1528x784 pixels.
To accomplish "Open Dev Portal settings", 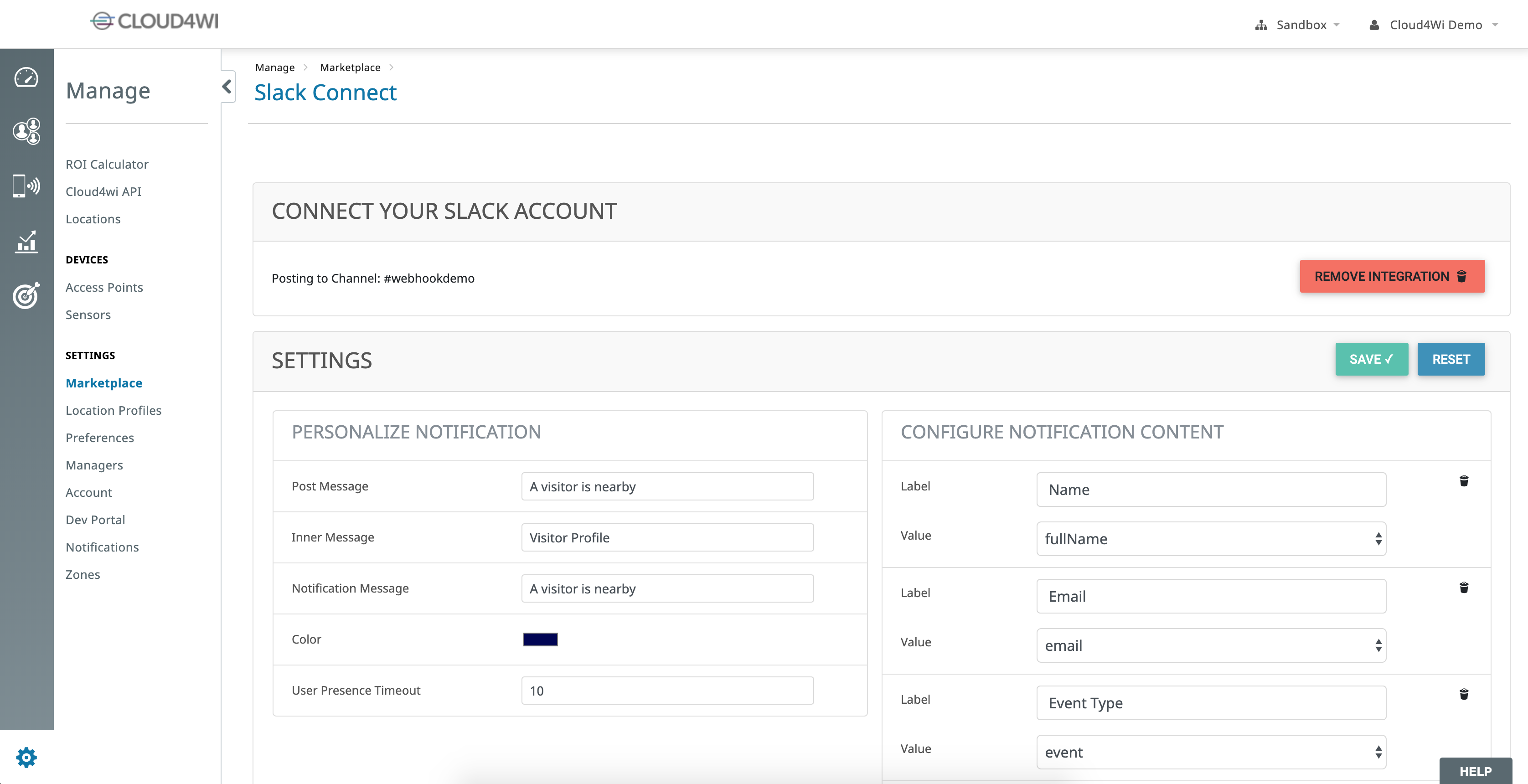I will click(x=95, y=520).
